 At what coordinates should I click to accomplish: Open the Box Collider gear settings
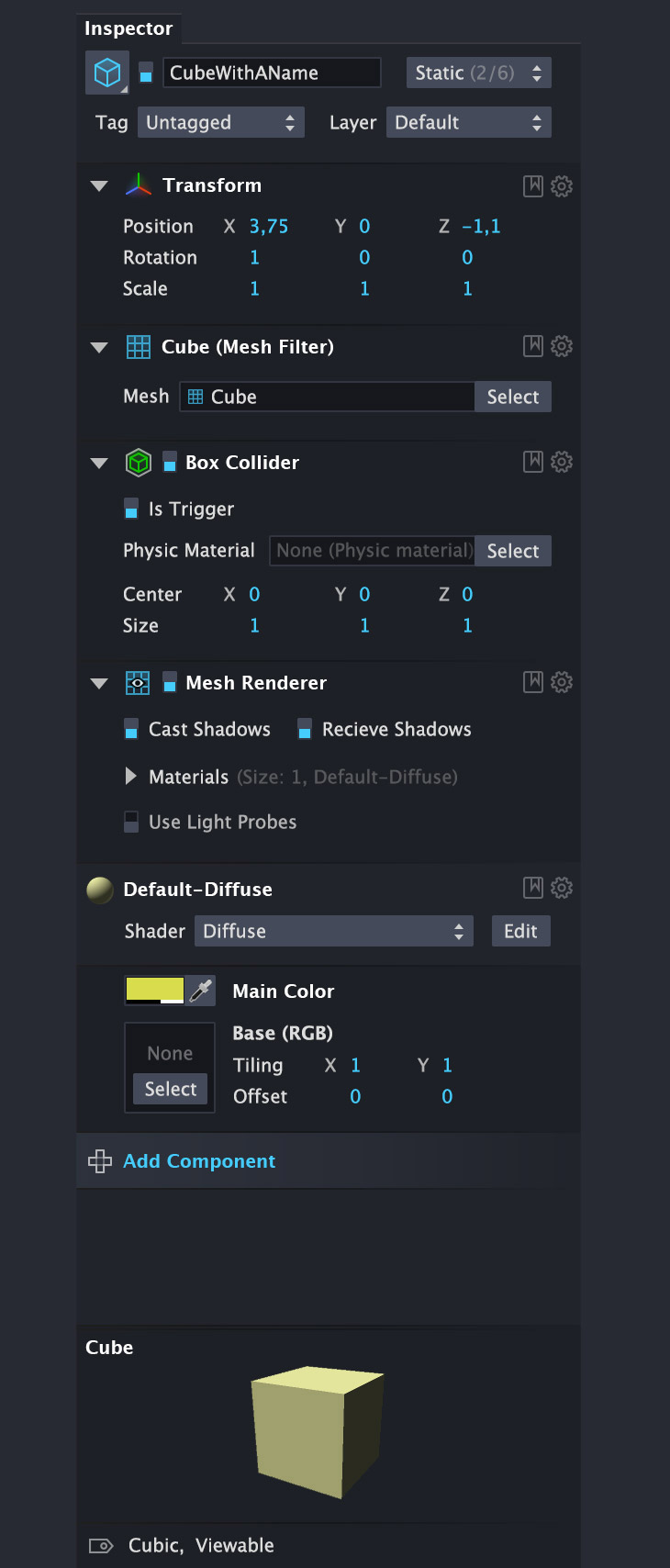click(x=562, y=462)
